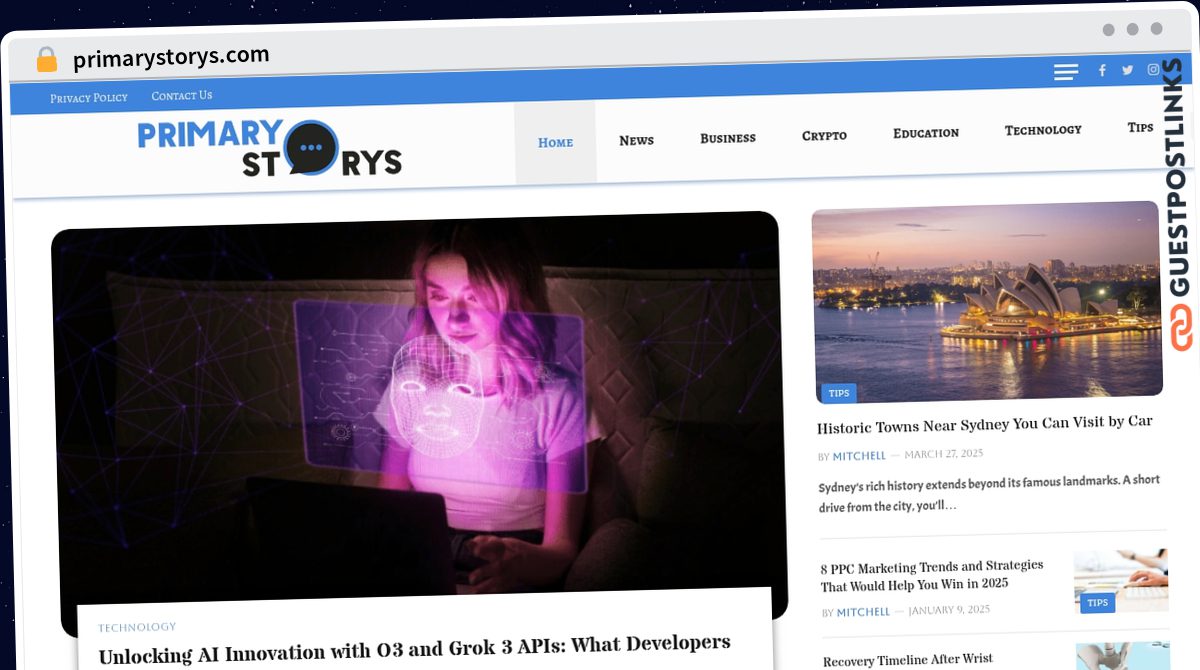
Task: Open the Instagram icon link
Action: (1153, 69)
